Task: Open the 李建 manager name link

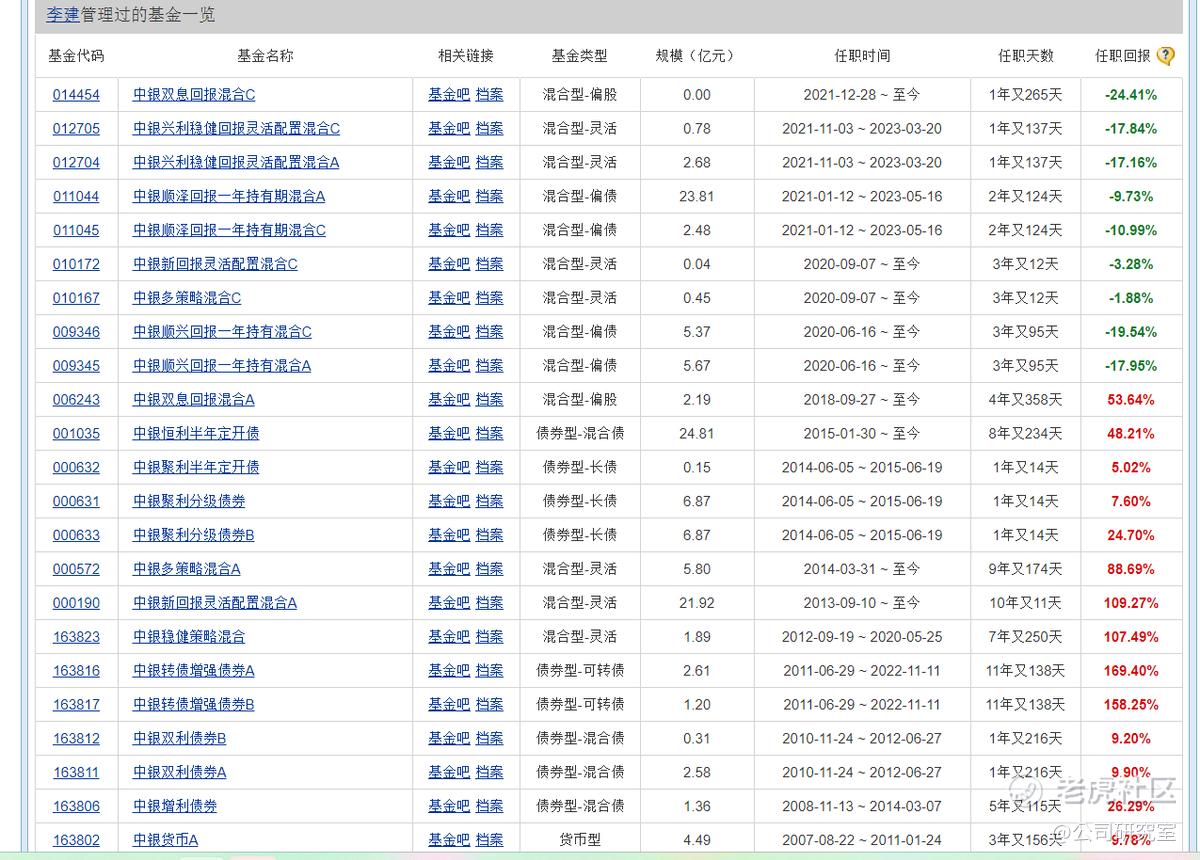Action: pyautogui.click(x=62, y=15)
